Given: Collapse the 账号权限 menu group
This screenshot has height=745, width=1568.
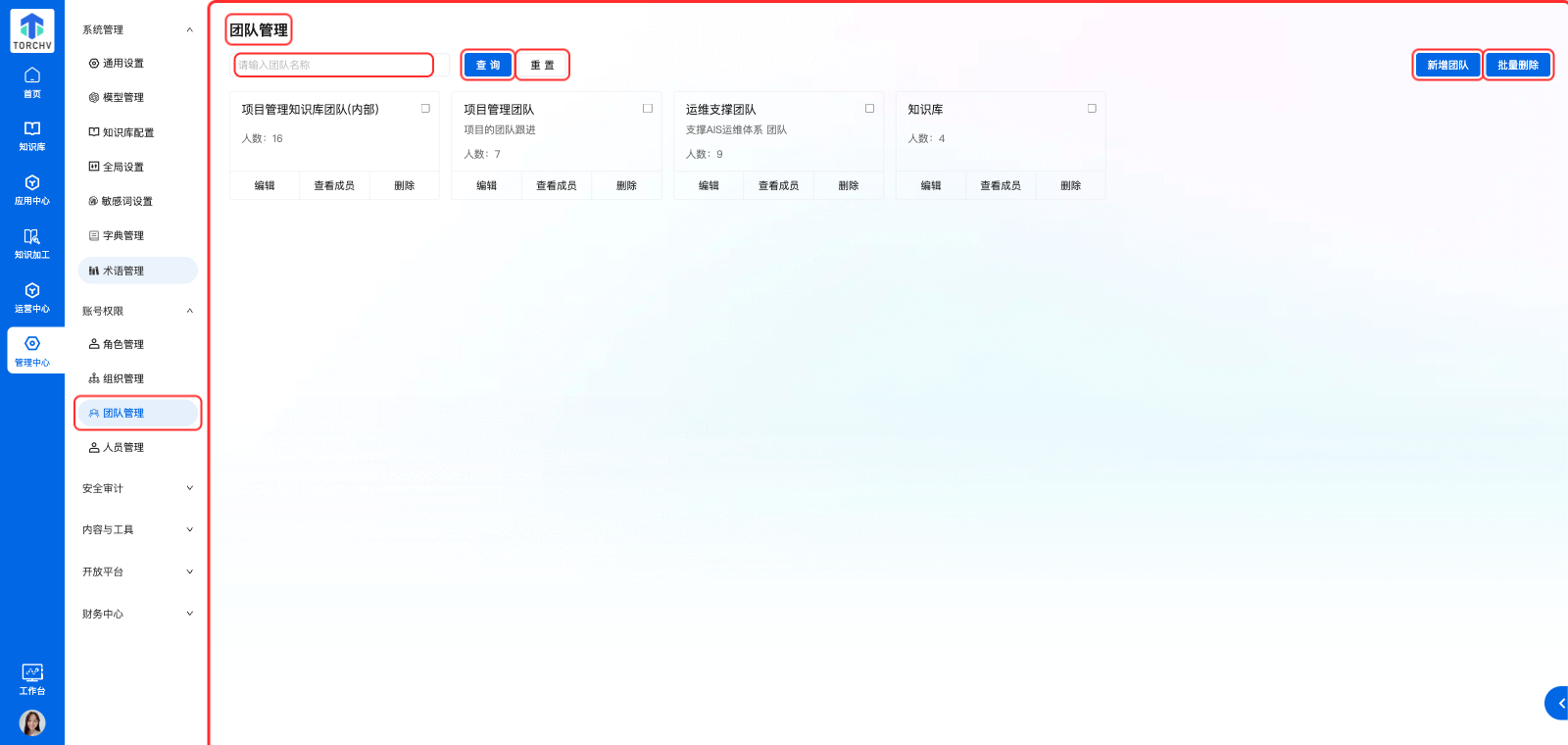Looking at the screenshot, I should [x=190, y=311].
